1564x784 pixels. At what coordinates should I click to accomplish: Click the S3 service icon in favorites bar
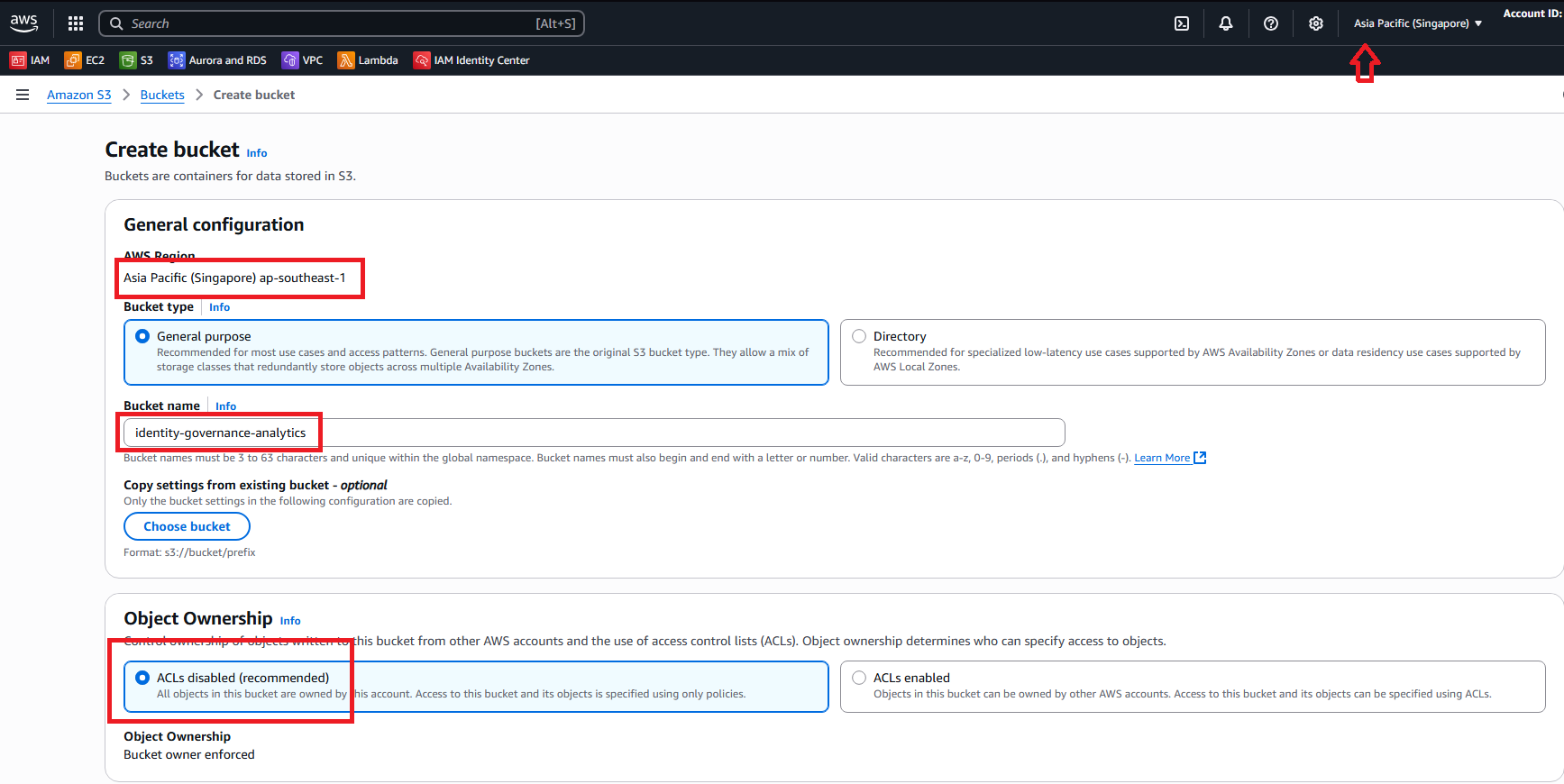click(128, 60)
